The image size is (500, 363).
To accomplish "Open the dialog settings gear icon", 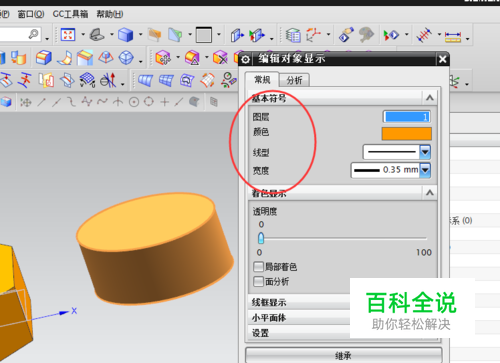I will 246,59.
